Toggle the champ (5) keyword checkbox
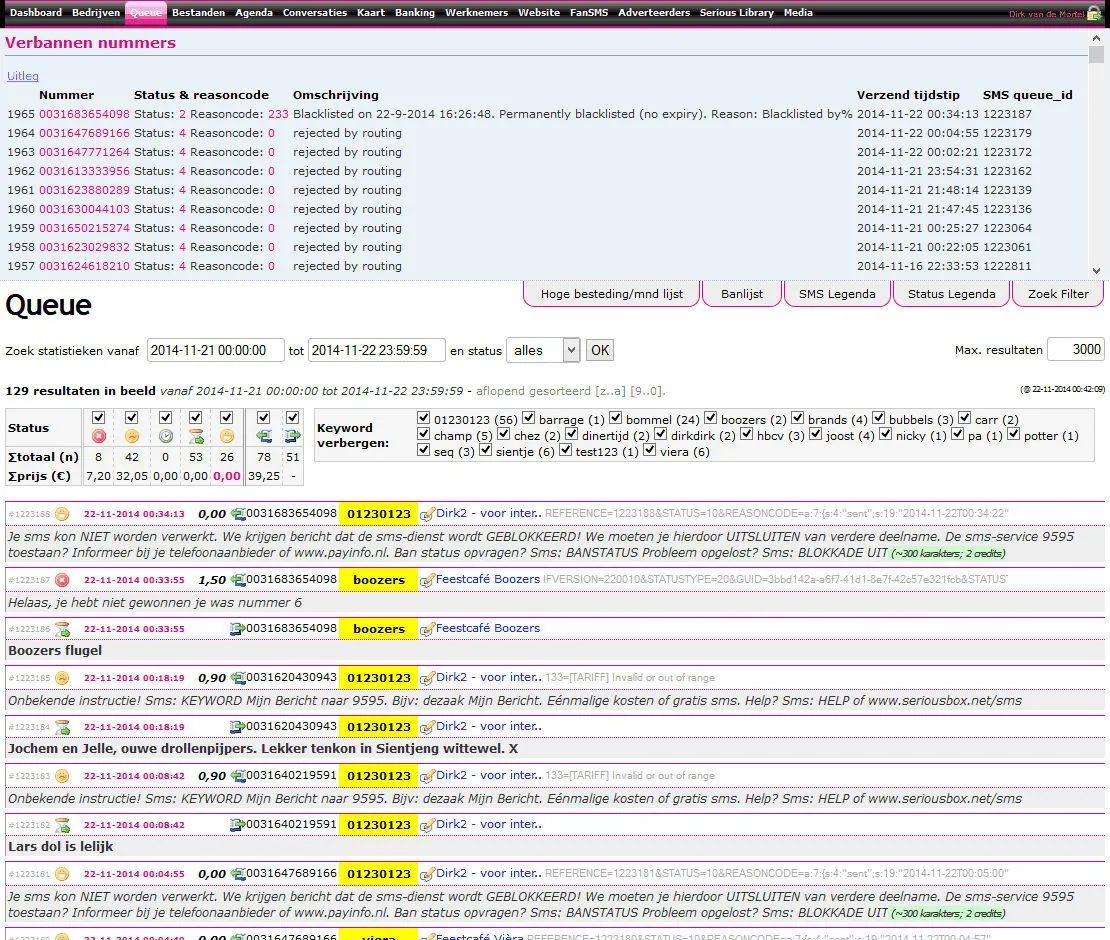This screenshot has width=1110, height=940. tap(423, 433)
